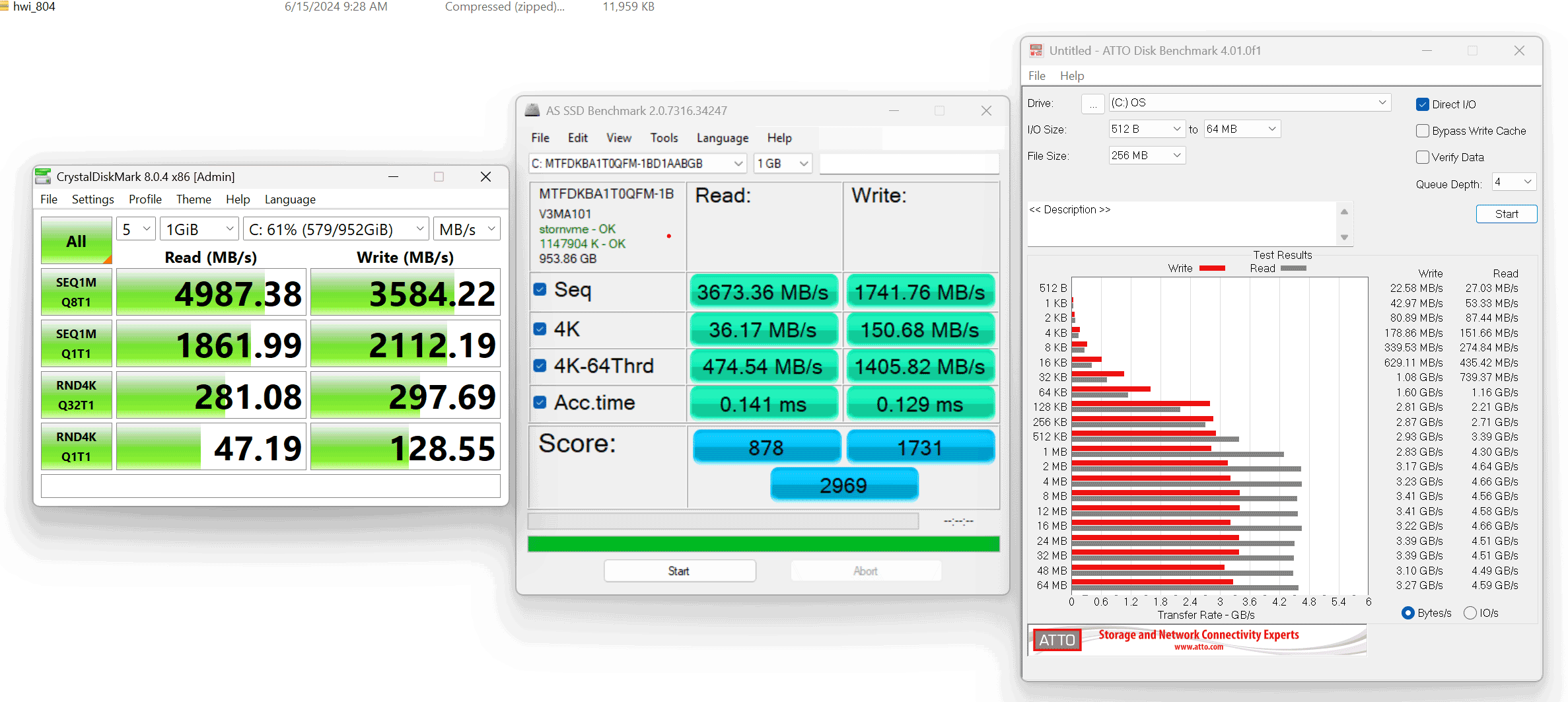This screenshot has width=1568, height=702.
Task: Open the MTFDKBA1T0QFM drive dropdown in AS SSD
Action: click(637, 163)
